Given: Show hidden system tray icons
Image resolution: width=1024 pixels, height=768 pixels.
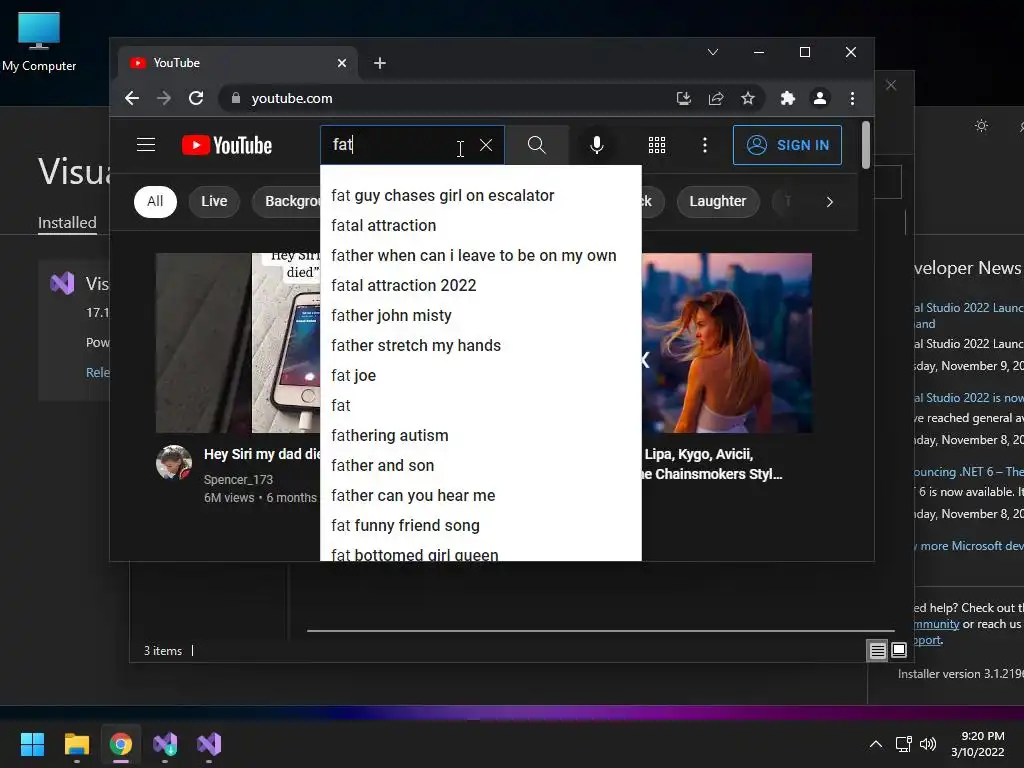Looking at the screenshot, I should pos(876,744).
